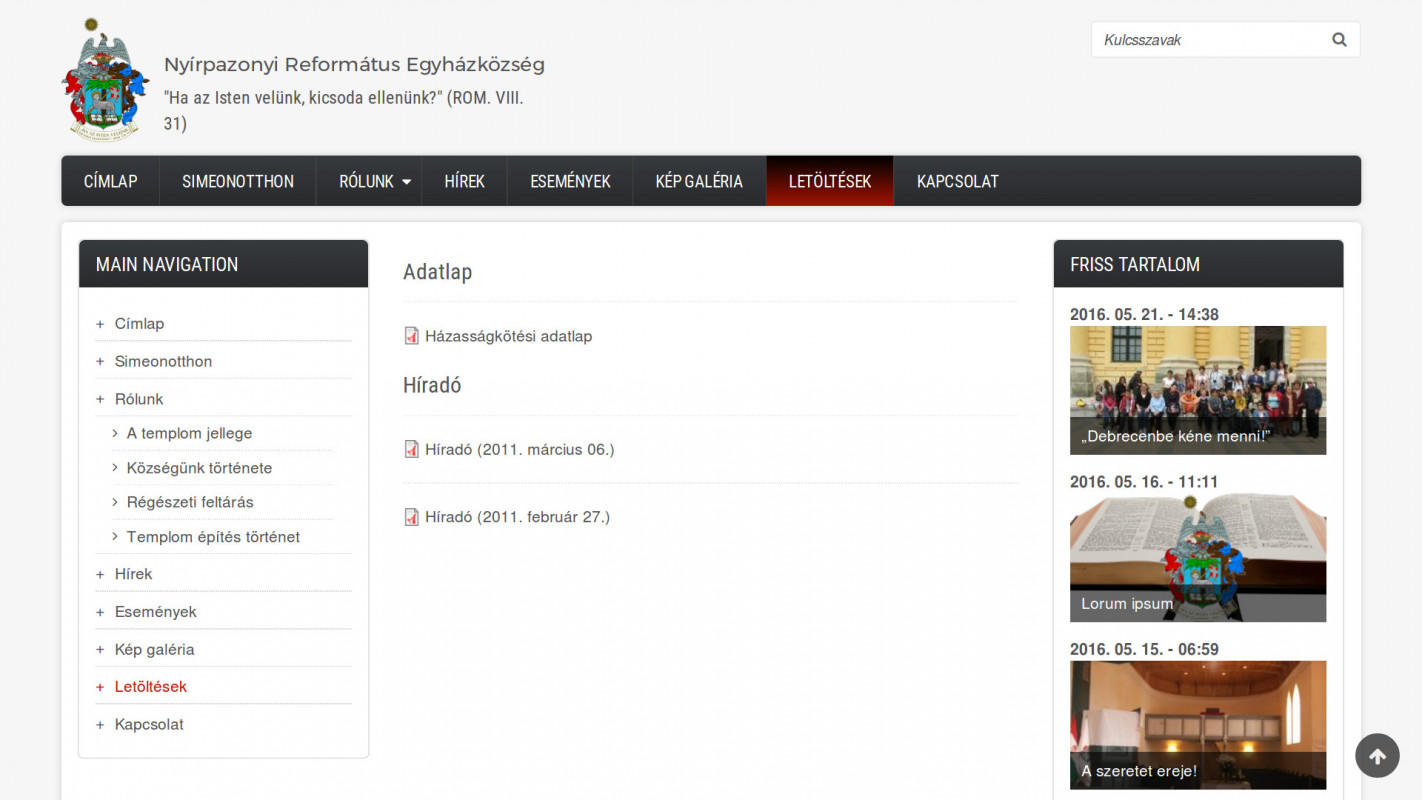Click PDF icon next to Híradó március 06

coord(411,450)
